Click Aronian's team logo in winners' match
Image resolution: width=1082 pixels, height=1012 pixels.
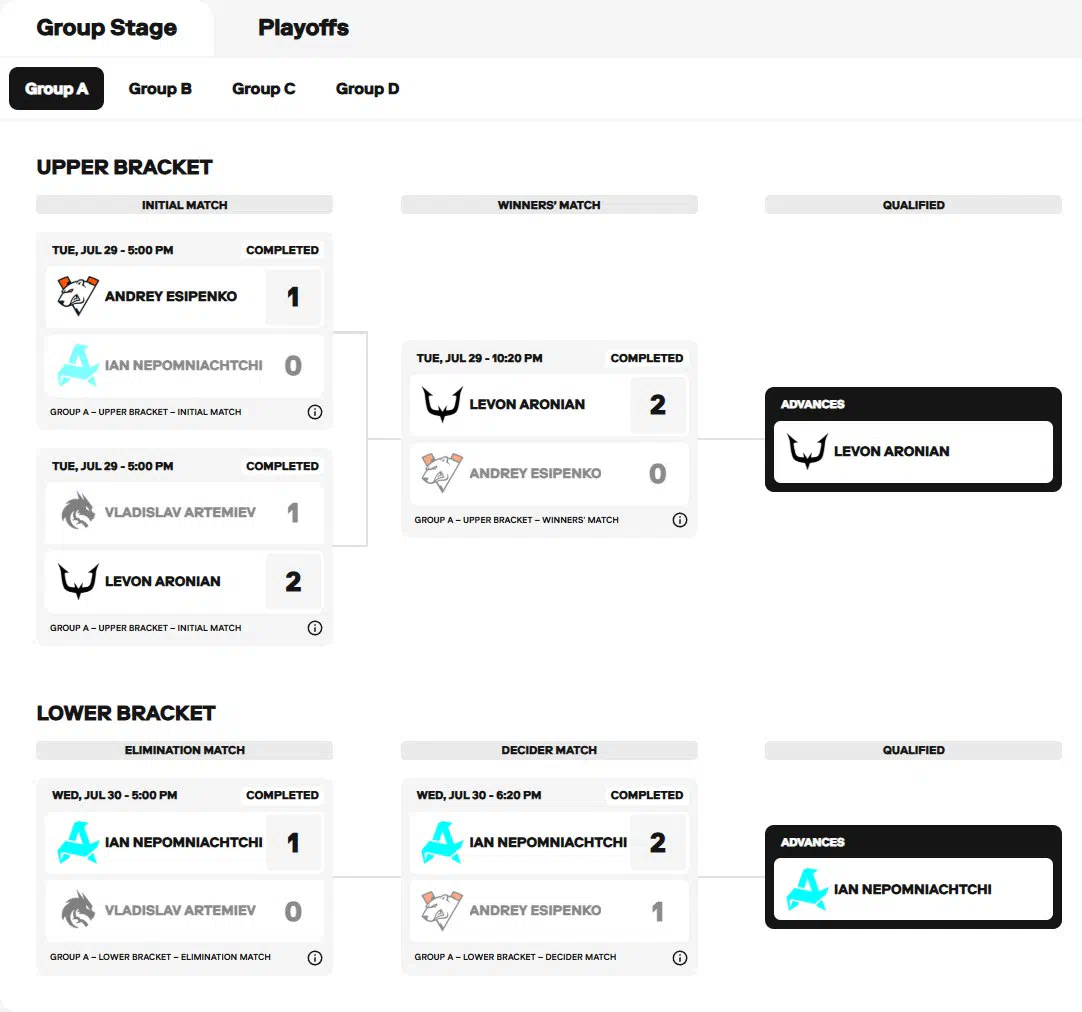point(442,404)
